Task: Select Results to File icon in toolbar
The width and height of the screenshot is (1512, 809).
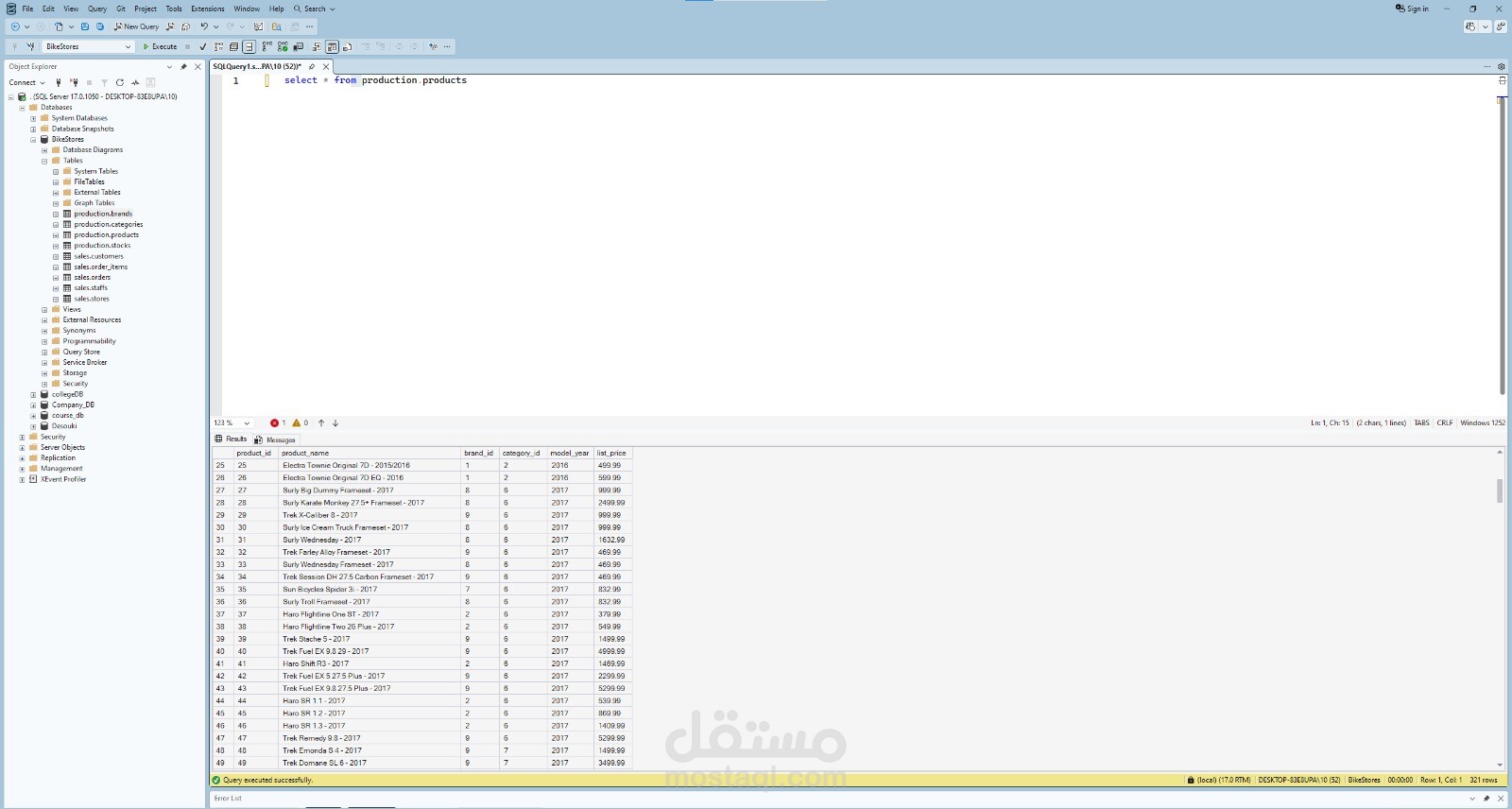Action: click(x=348, y=46)
